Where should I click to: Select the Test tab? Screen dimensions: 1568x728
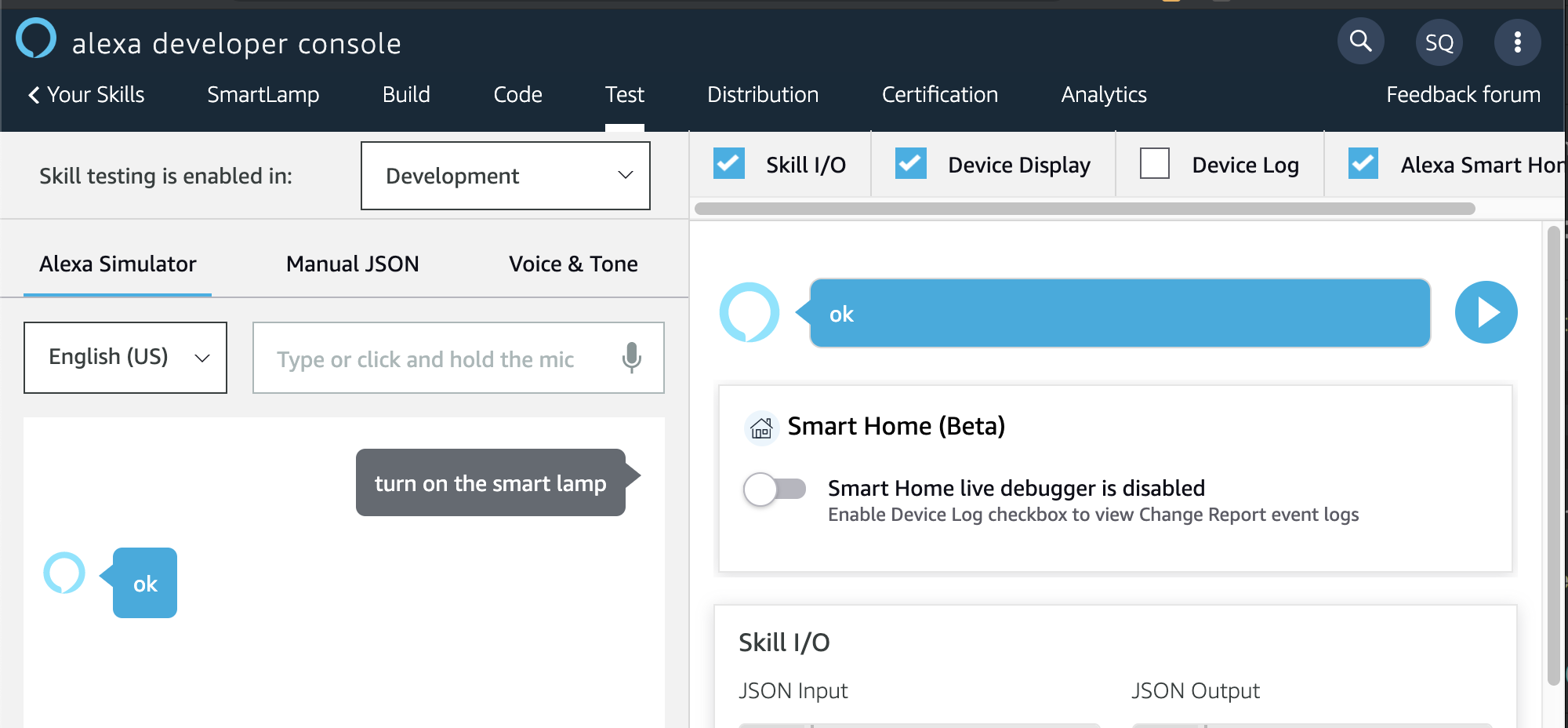point(624,95)
